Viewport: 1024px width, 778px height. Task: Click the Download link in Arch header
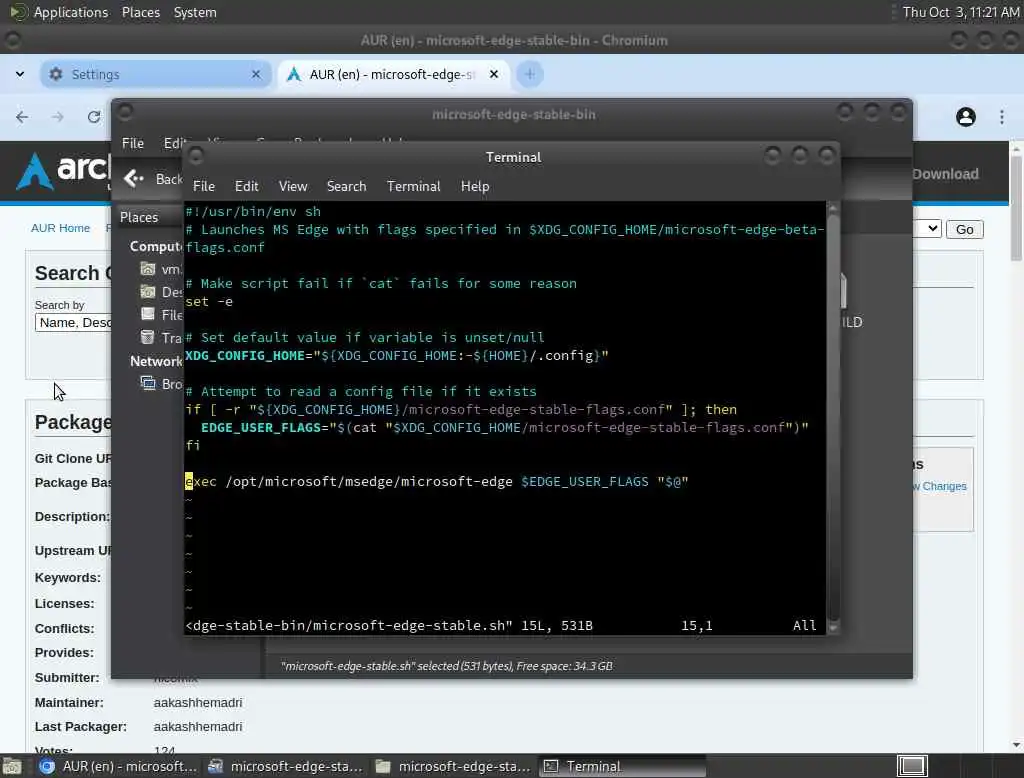[x=945, y=174]
